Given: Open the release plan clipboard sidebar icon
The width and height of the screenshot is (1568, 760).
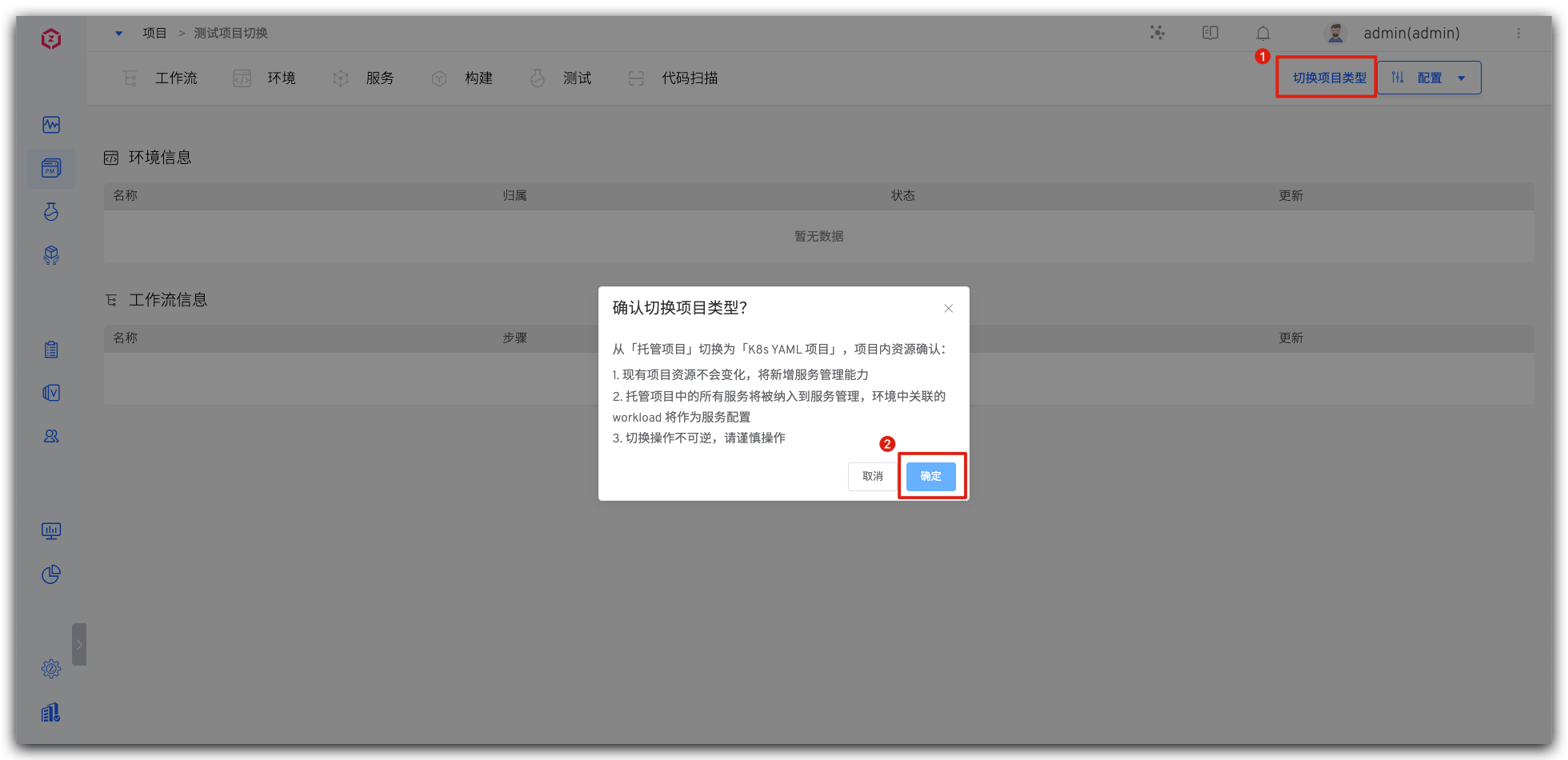Looking at the screenshot, I should pyautogui.click(x=50, y=349).
